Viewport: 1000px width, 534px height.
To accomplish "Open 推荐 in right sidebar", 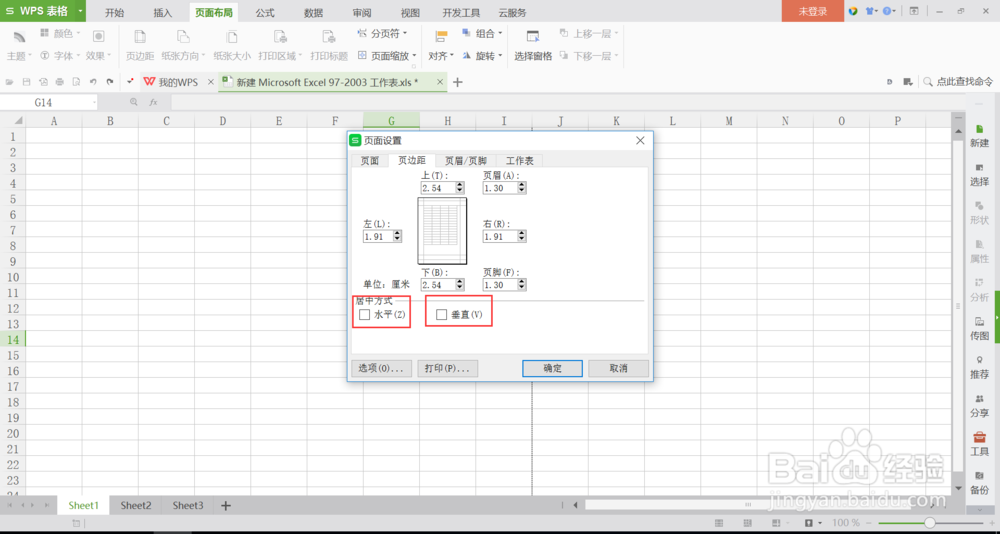I will click(x=980, y=367).
